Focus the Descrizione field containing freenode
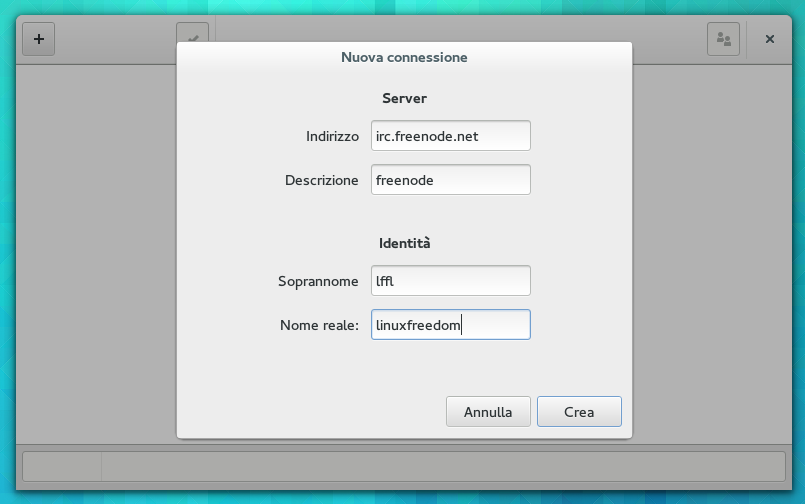The width and height of the screenshot is (805, 504). click(451, 180)
